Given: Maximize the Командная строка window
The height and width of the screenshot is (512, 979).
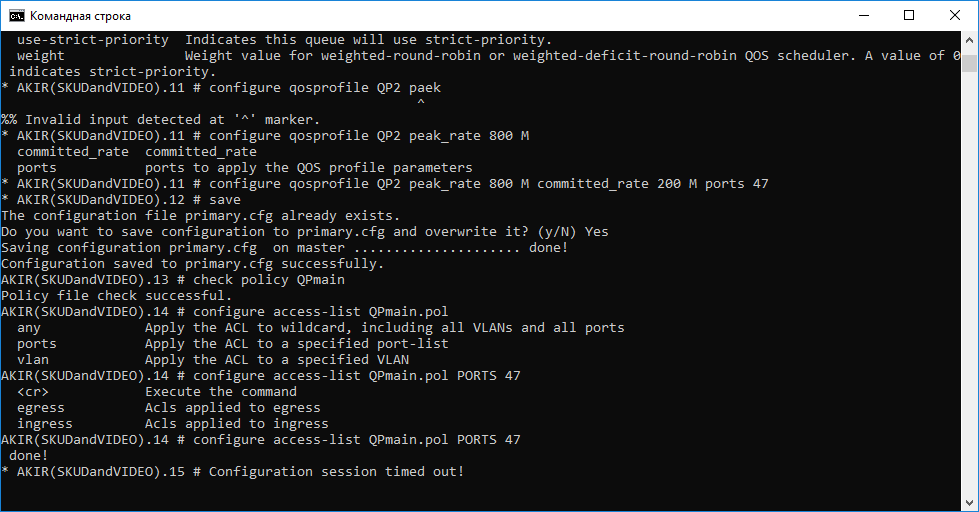Looking at the screenshot, I should tap(909, 15).
